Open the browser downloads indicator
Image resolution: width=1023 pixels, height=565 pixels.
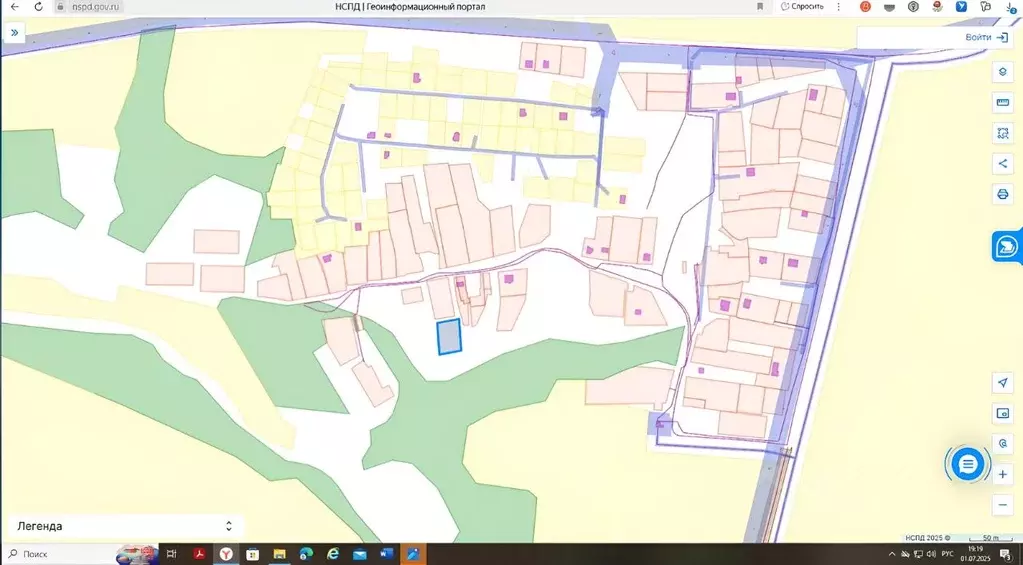tap(1010, 7)
